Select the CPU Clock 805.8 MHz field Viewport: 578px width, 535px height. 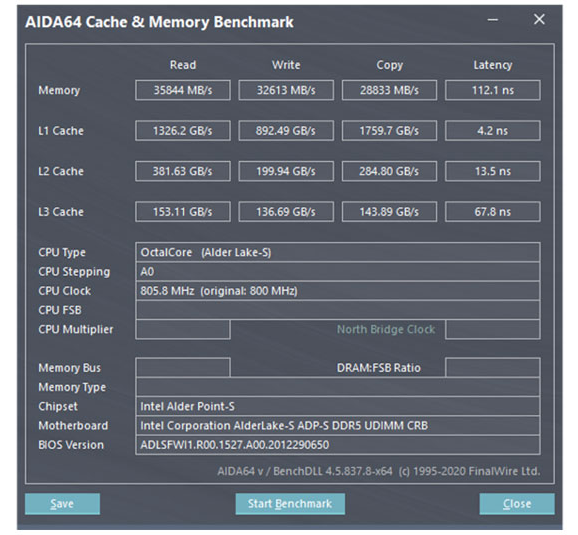point(338,291)
